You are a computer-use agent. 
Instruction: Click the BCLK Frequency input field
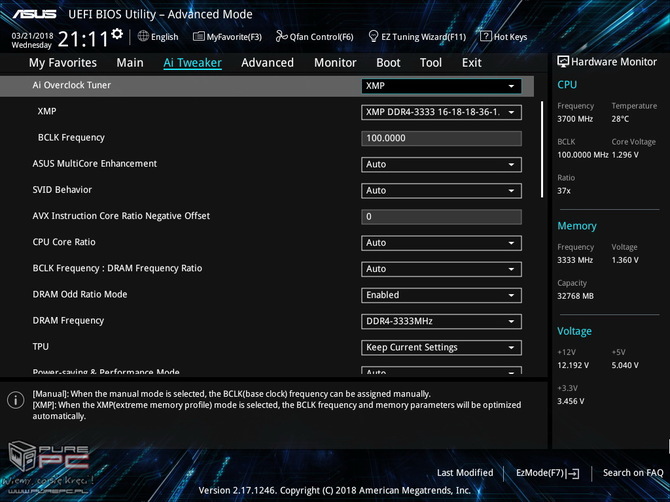441,138
